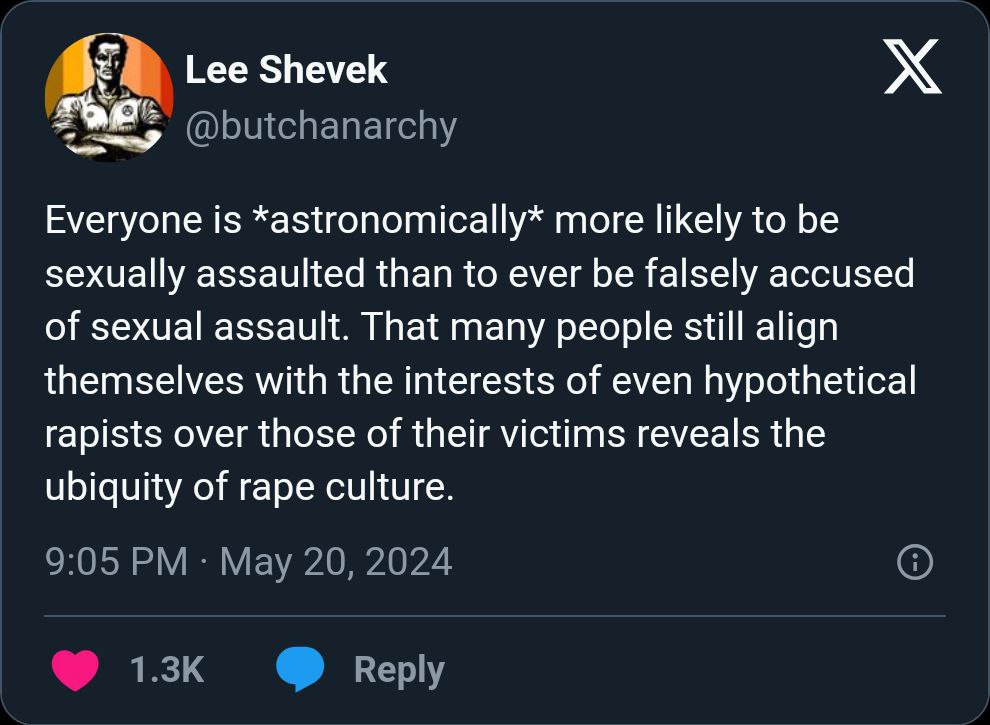The height and width of the screenshot is (725, 990).
Task: Open the "9:05 PM" time link
Action: click(116, 562)
